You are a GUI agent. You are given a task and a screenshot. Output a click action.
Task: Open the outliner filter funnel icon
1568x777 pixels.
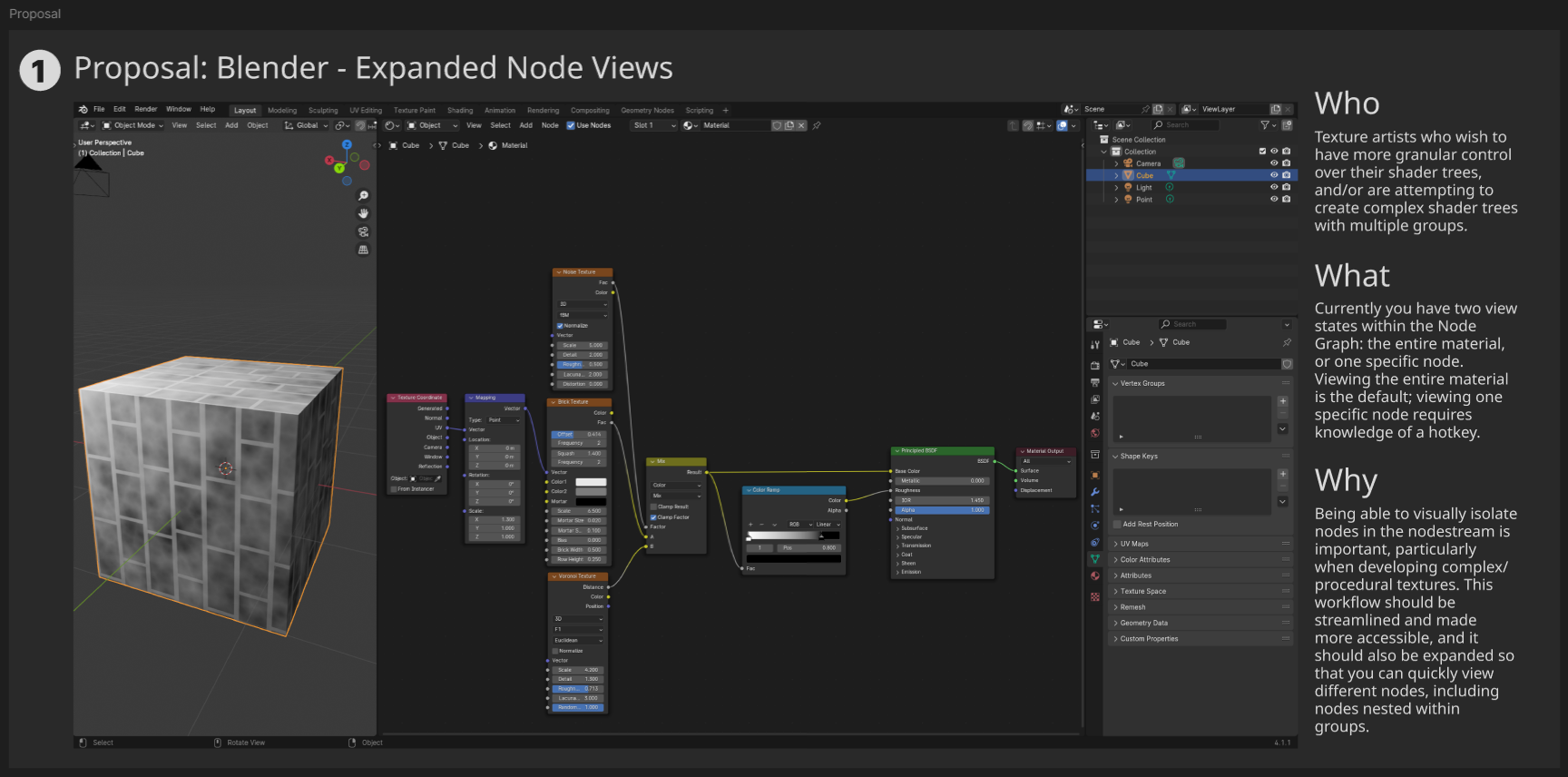(1265, 125)
